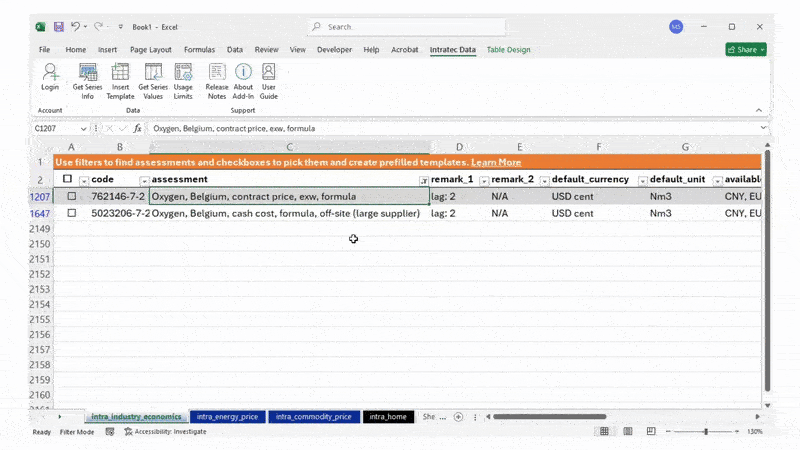The image size is (800, 450).
Task: Open the default_currency filter dropdown
Action: pos(642,181)
